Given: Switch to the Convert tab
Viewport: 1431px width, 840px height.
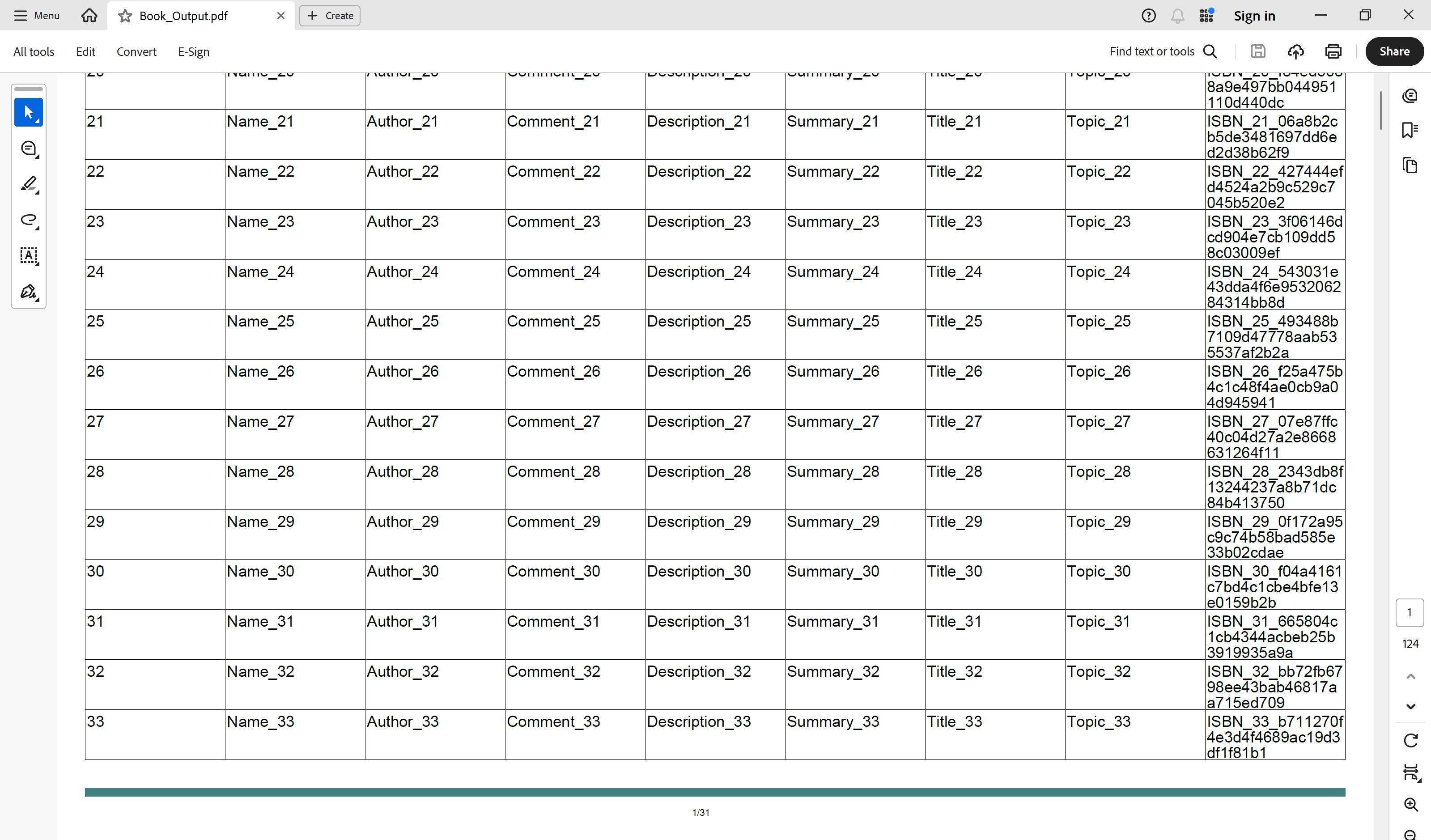Looking at the screenshot, I should point(136,51).
